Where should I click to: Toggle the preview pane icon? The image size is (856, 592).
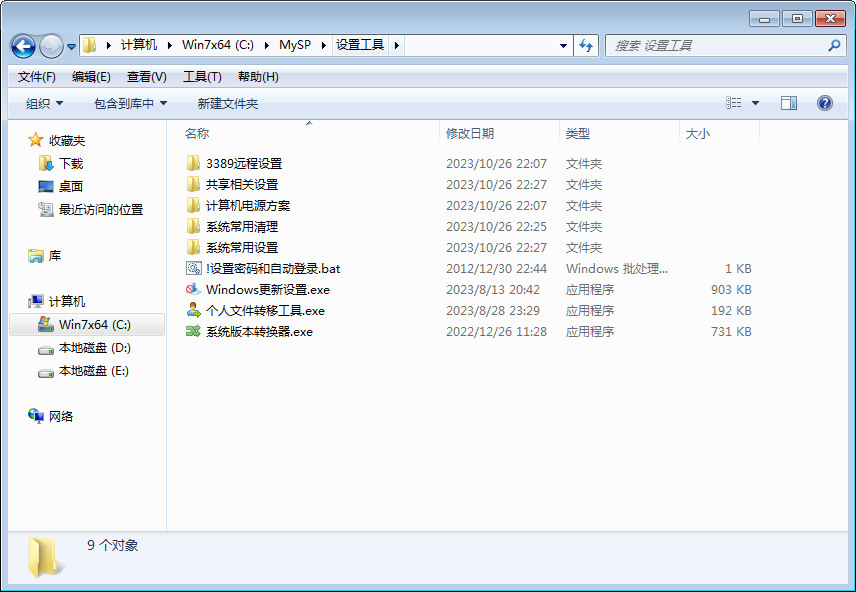tap(789, 102)
